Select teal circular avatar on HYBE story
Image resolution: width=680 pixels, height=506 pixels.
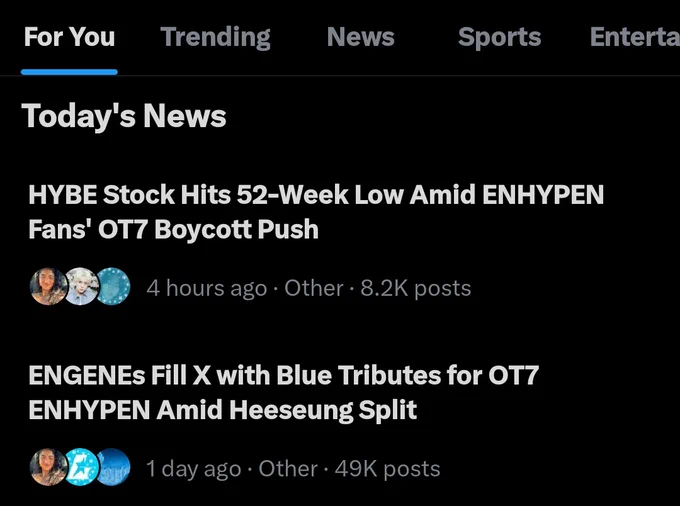pos(113,287)
